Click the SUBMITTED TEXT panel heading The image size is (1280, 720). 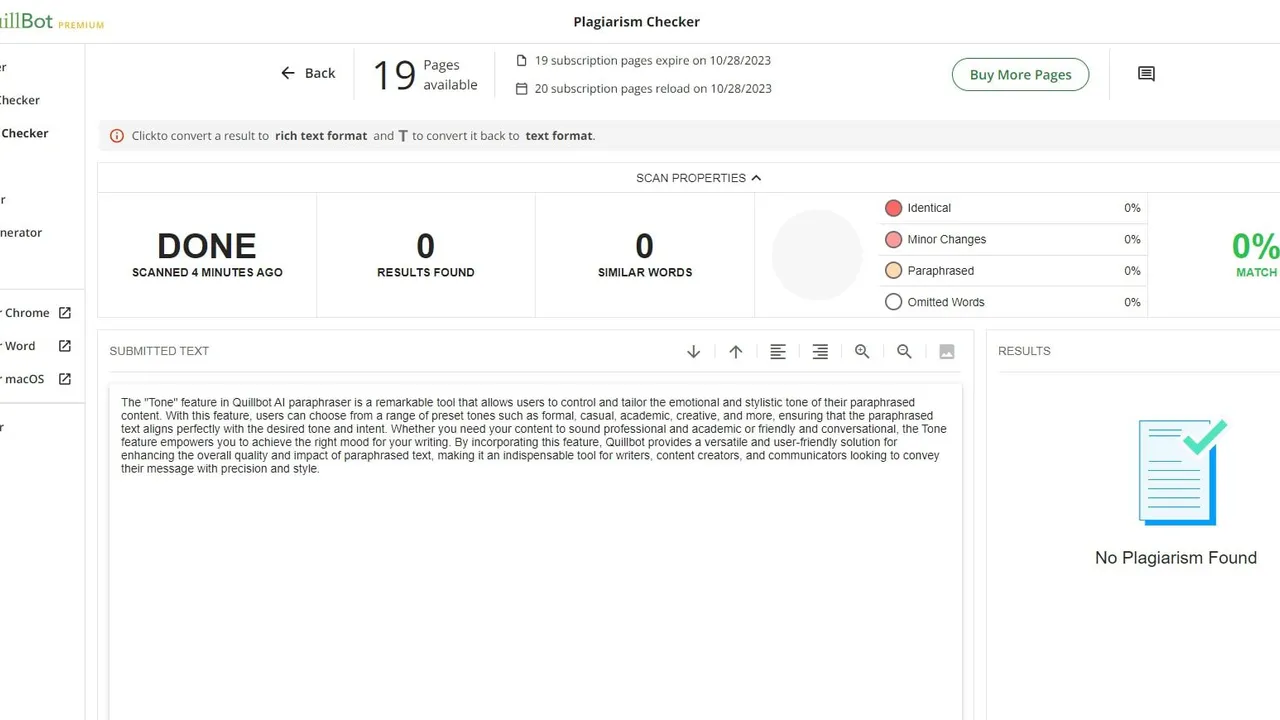point(159,351)
